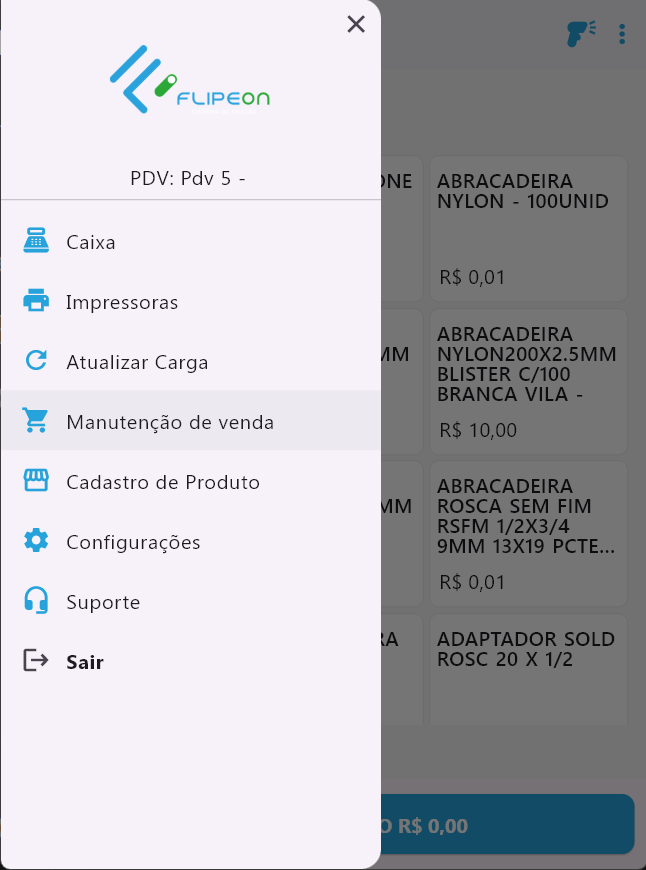Click the headset Suporte icon
The image size is (646, 870).
(36, 601)
